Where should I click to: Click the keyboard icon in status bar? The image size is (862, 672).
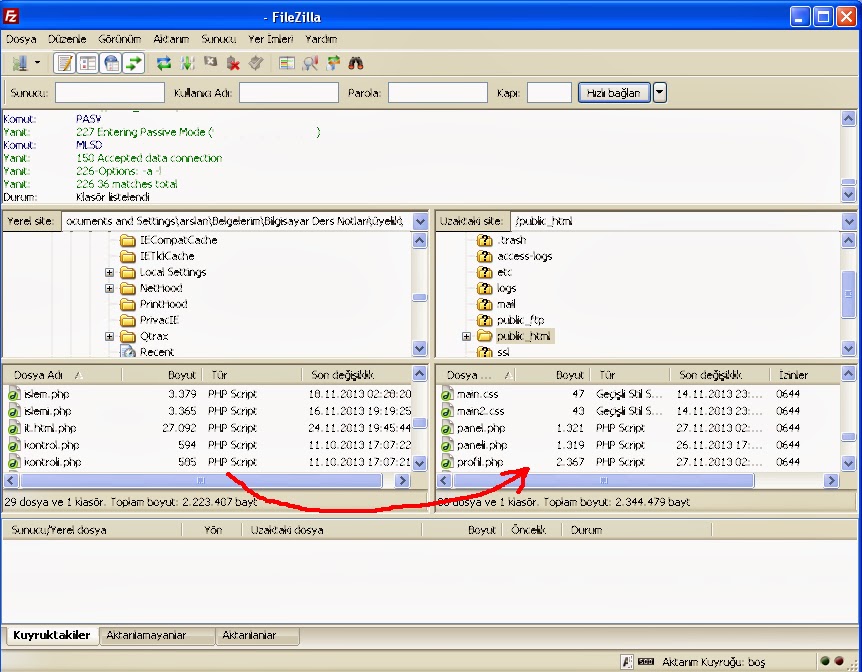646,662
